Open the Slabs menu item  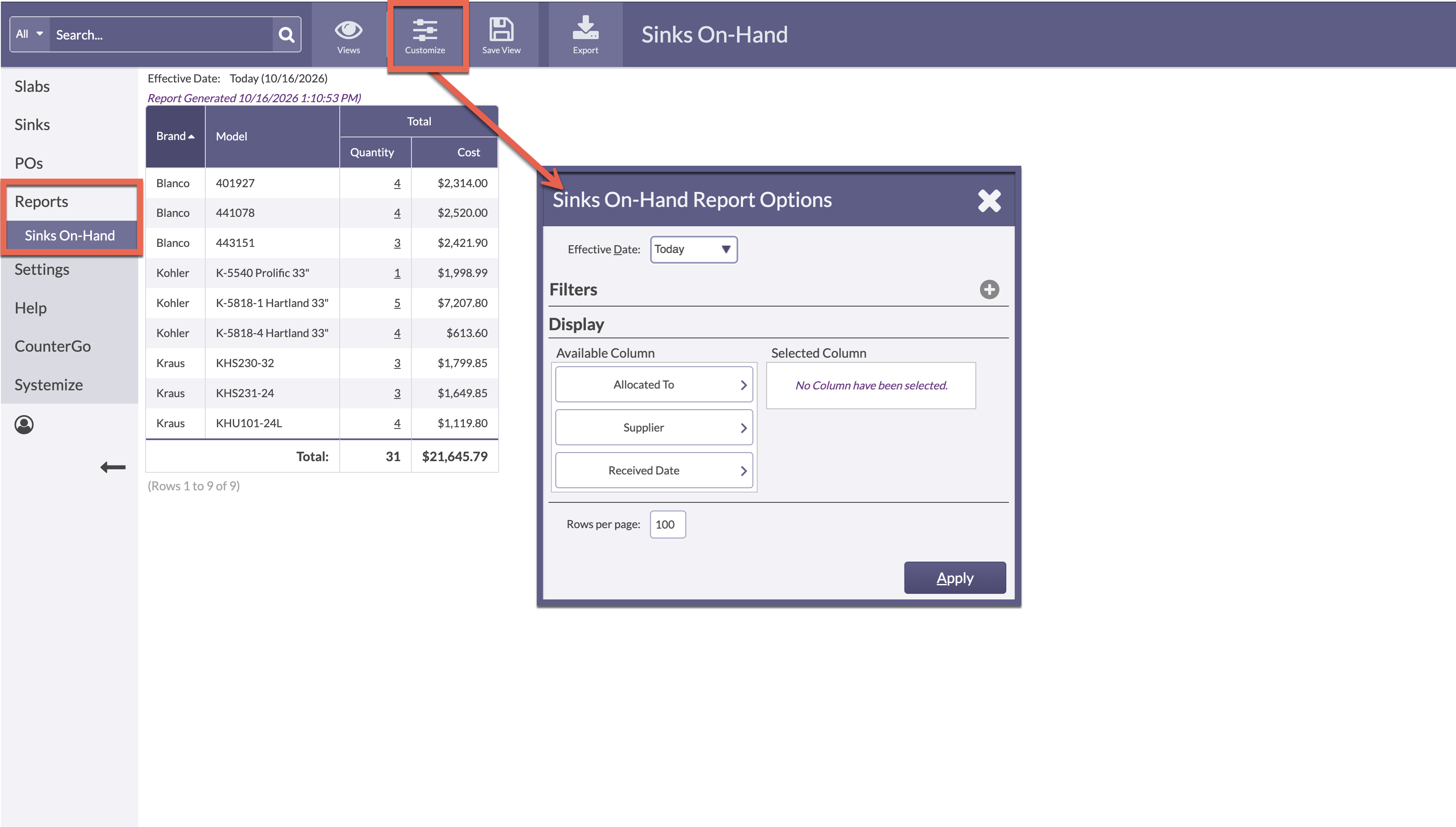click(32, 86)
